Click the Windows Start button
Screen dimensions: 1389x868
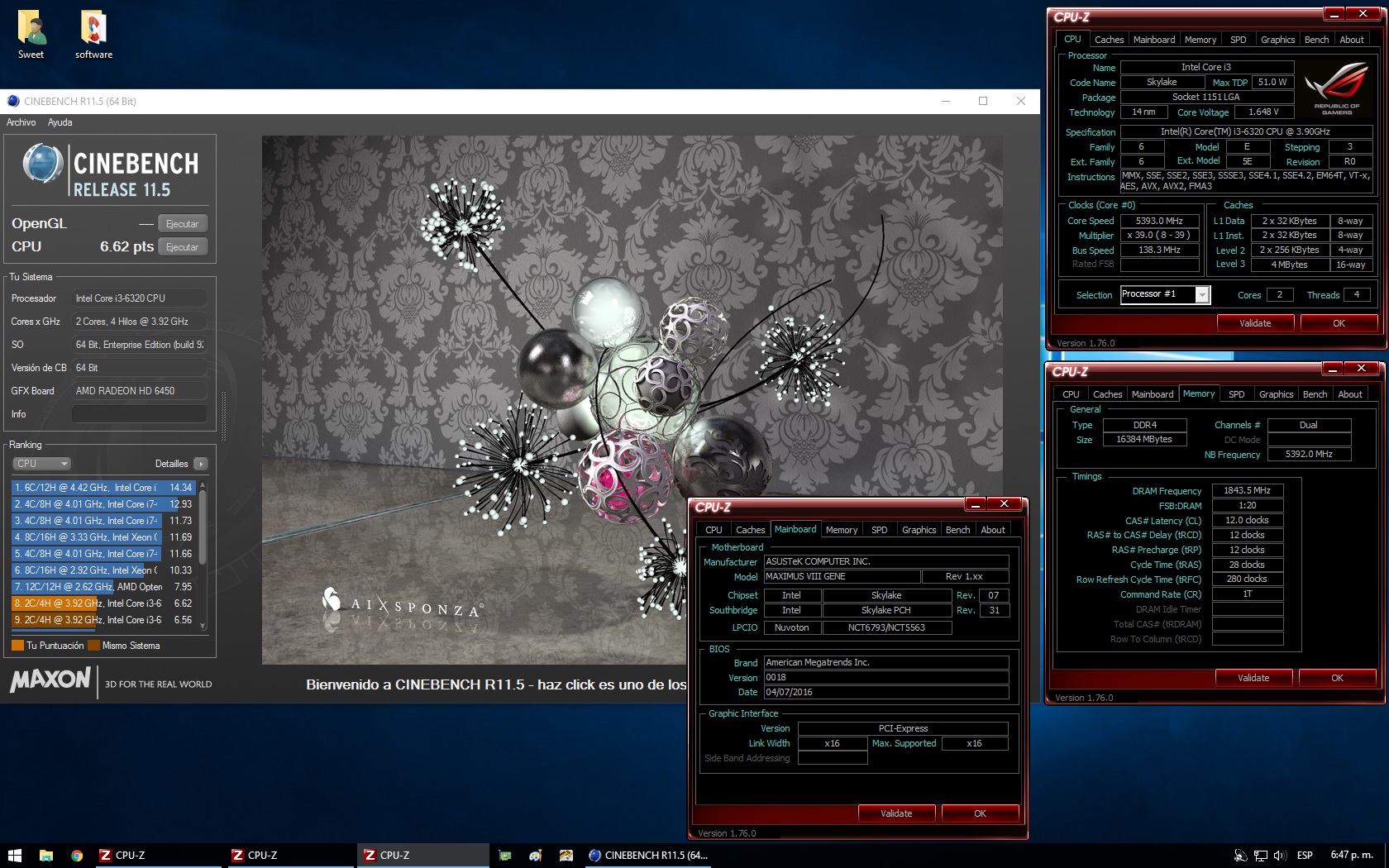[x=14, y=856]
